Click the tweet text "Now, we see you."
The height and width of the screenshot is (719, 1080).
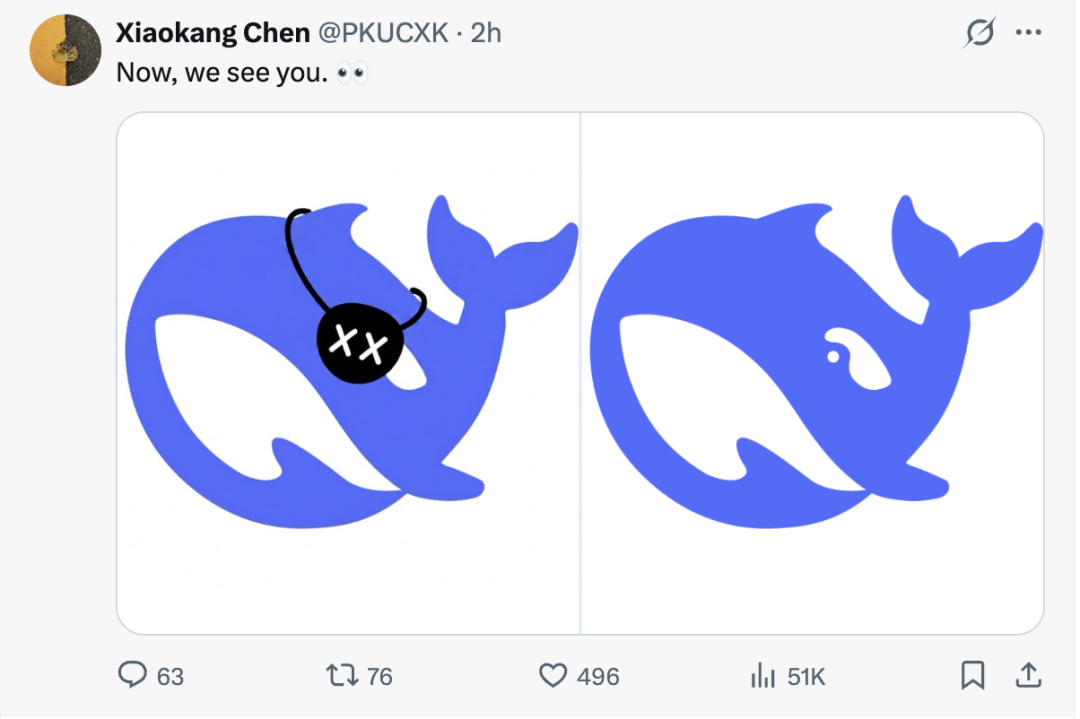[x=222, y=73]
